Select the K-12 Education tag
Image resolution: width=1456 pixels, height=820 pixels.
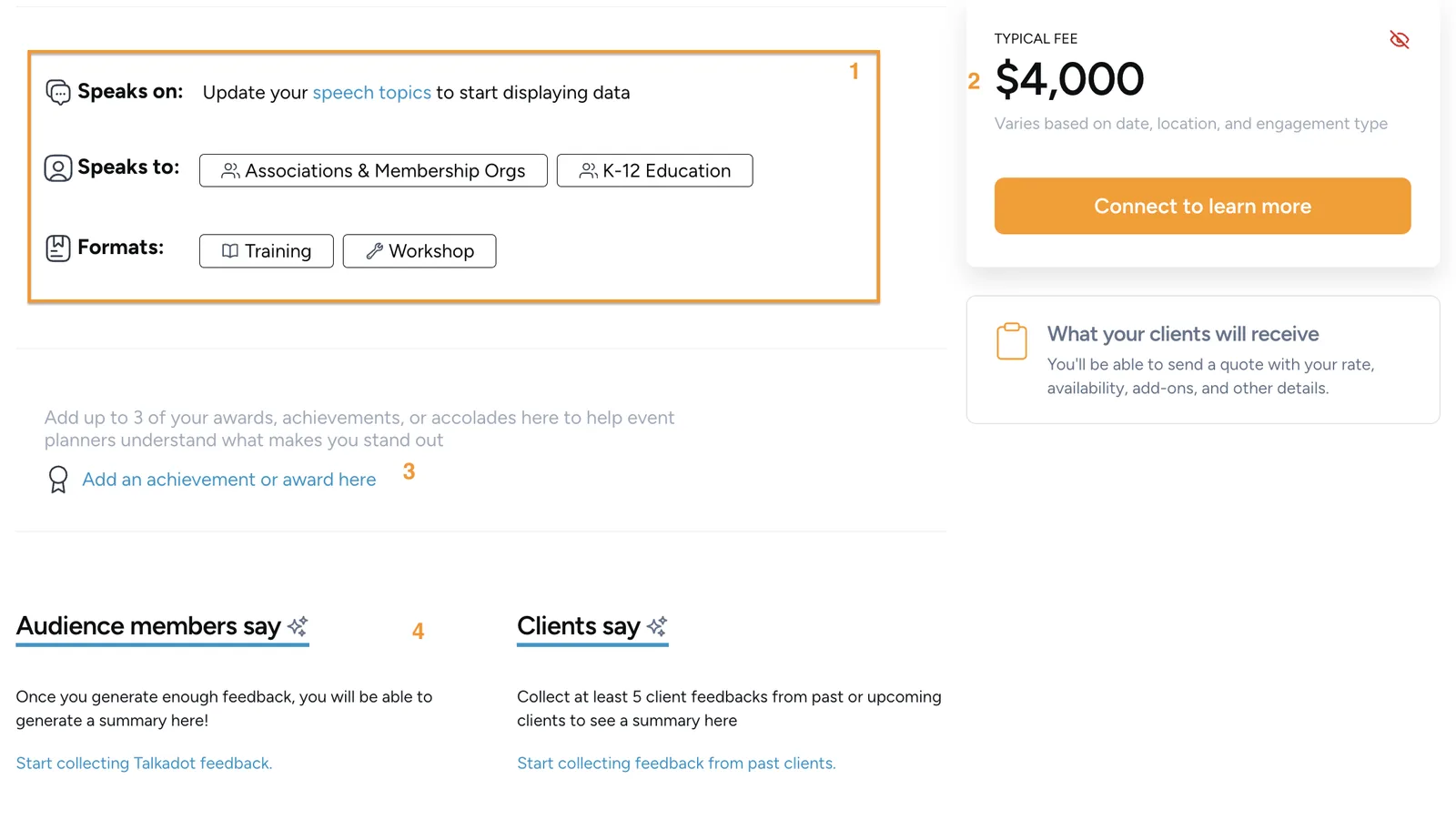pyautogui.click(x=655, y=171)
